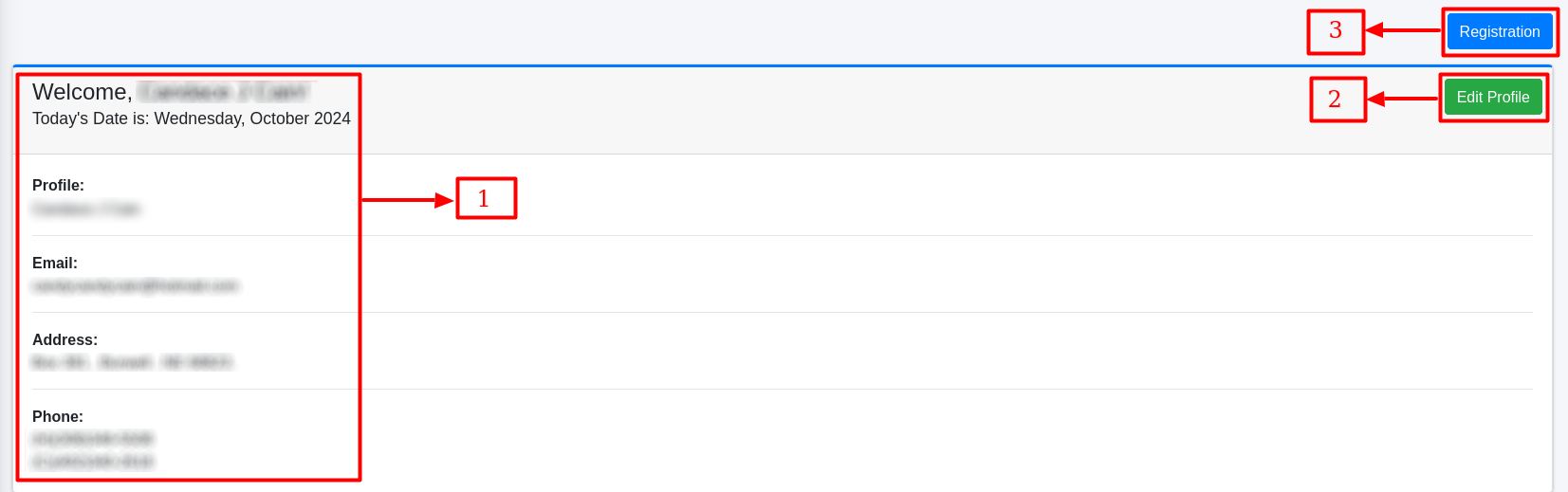Click the red annotation box numbered 3
This screenshot has width=1568, height=492.
click(1335, 31)
